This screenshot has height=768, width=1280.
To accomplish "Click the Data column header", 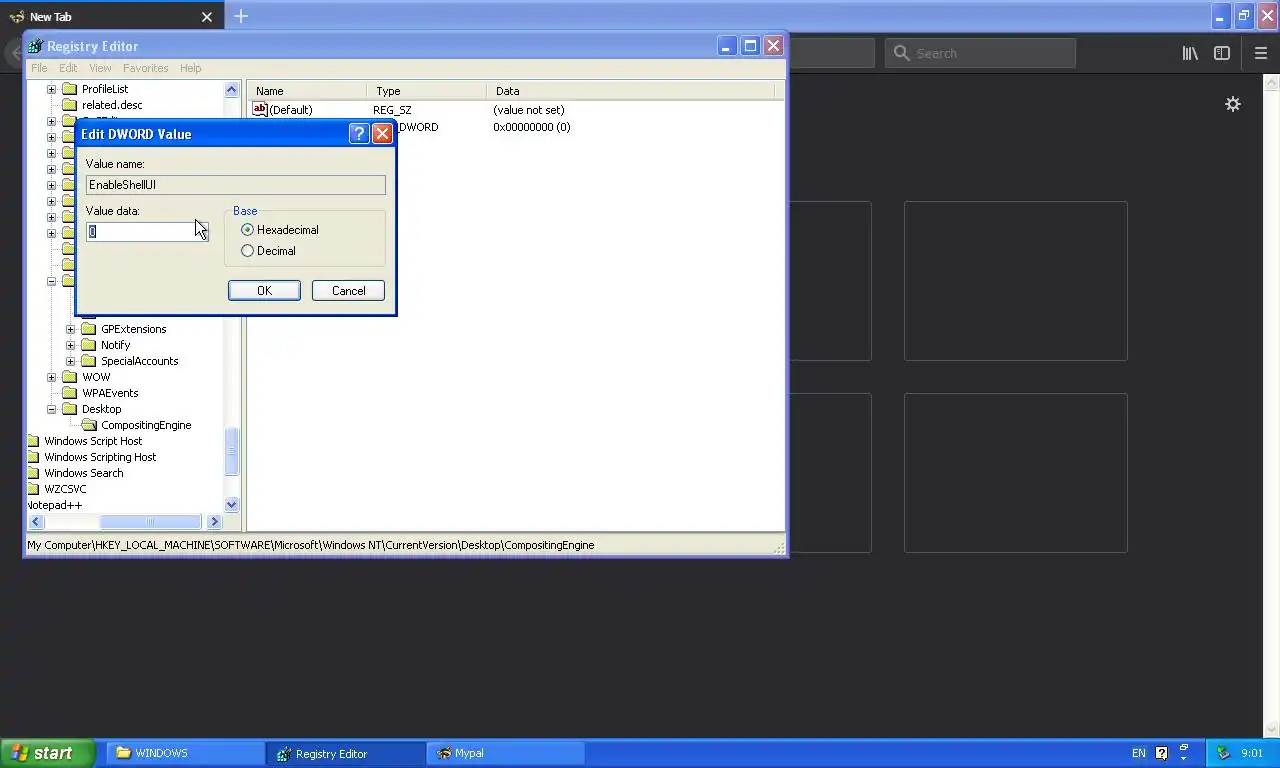I will tap(630, 91).
